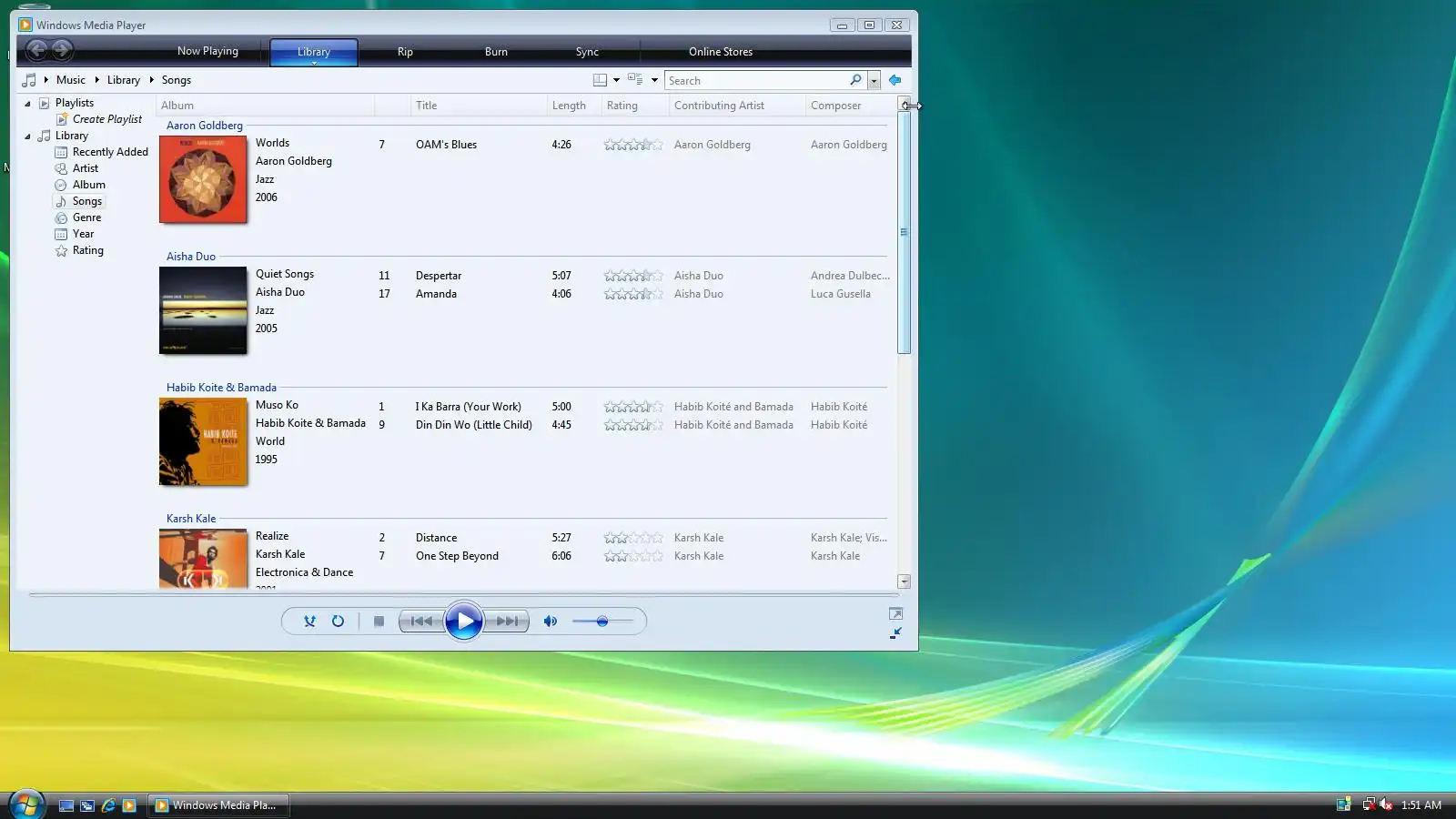Set the star rating for OAM's Blues
This screenshot has width=1456, height=819.
[x=633, y=145]
